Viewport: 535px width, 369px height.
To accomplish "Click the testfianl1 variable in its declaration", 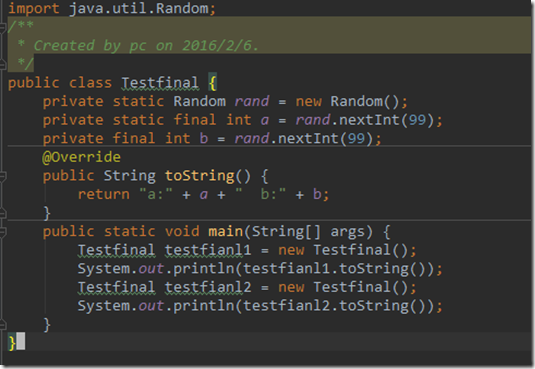I will click(208, 250).
